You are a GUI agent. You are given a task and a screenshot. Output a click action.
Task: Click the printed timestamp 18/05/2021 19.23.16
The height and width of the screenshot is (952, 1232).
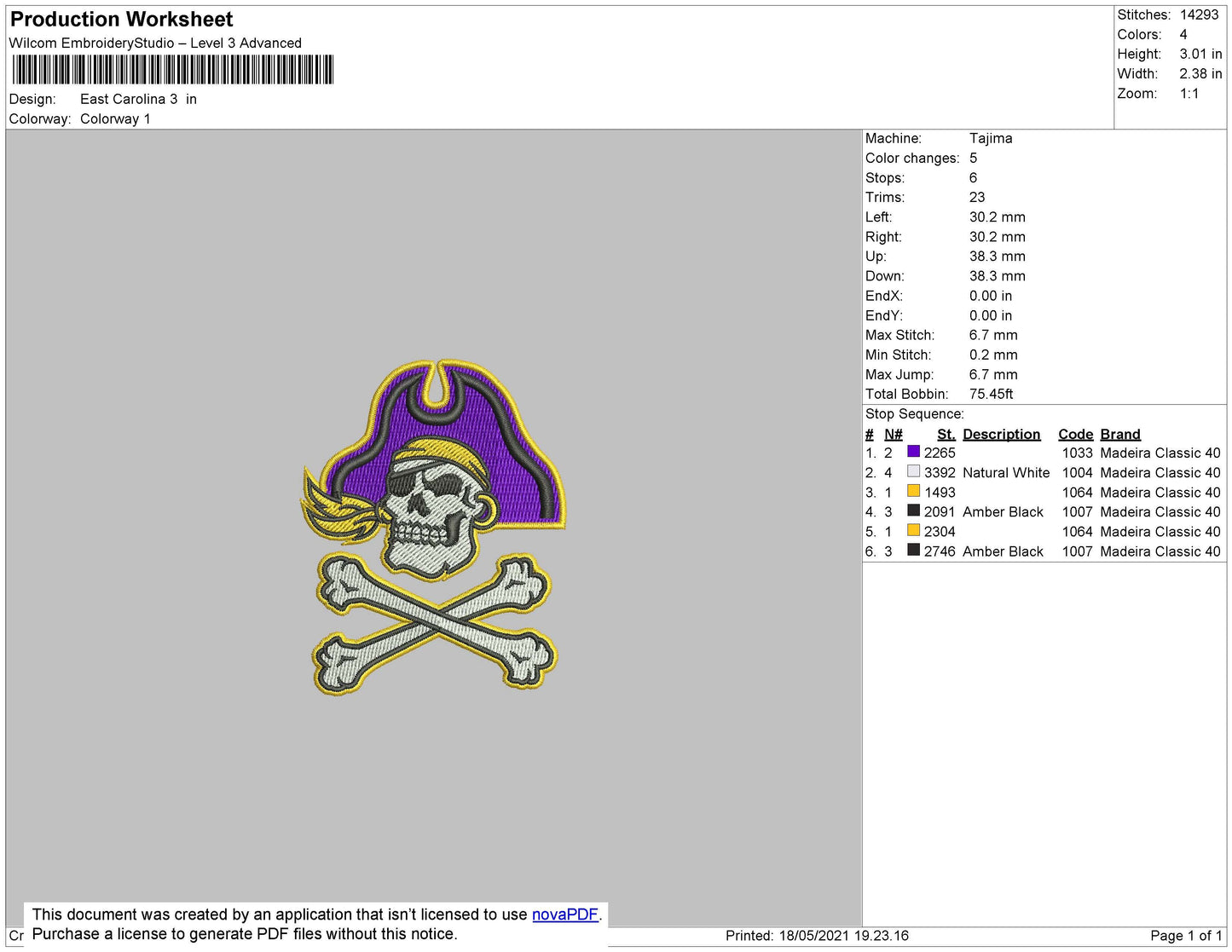tap(844, 935)
